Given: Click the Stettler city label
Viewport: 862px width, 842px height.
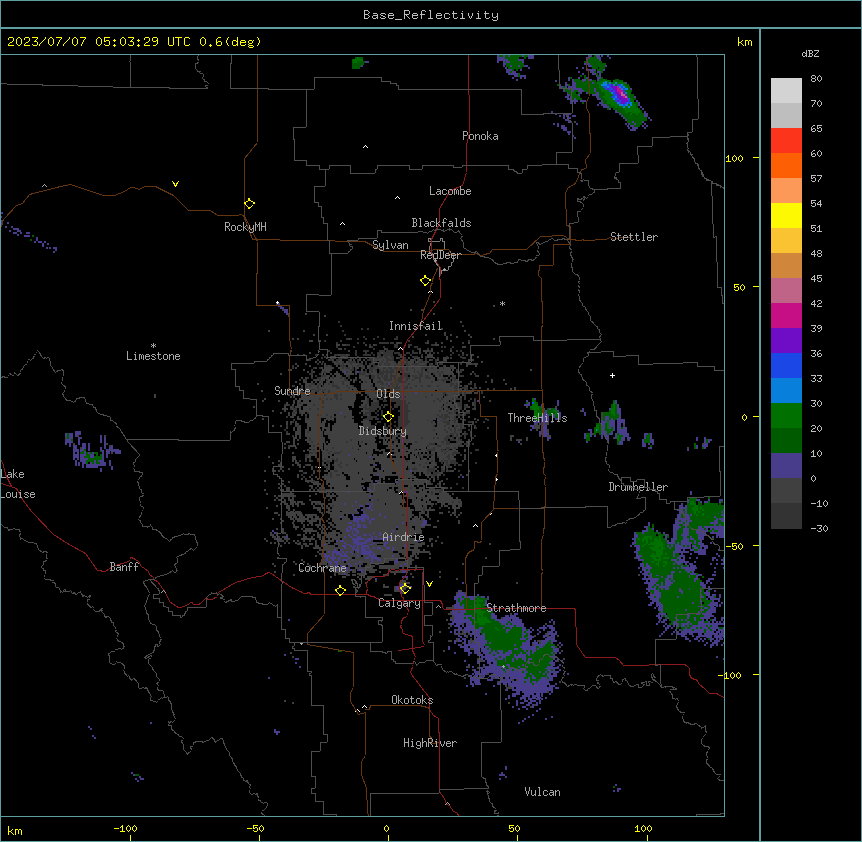Looking at the screenshot, I should (634, 237).
